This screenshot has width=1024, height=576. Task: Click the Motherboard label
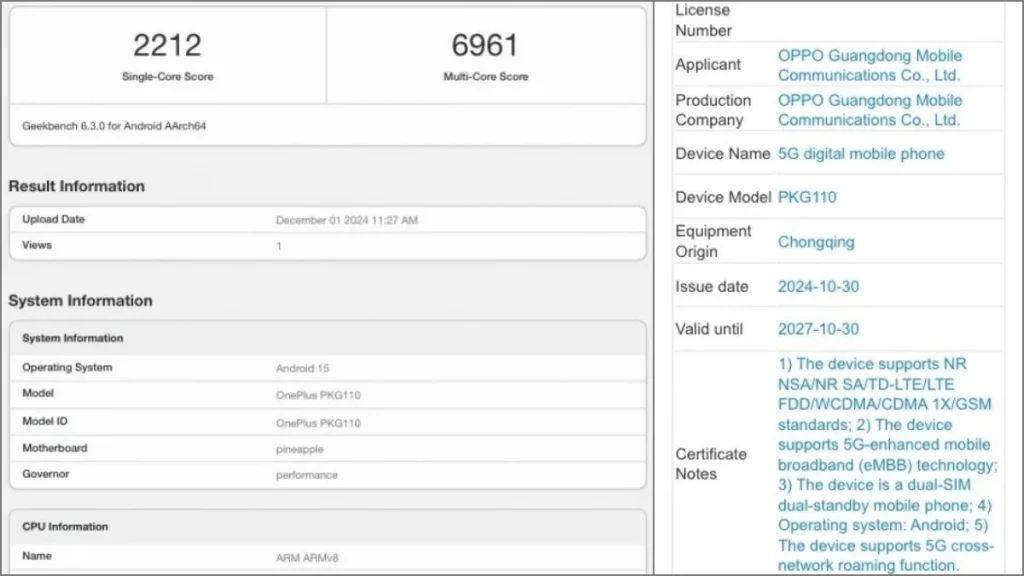point(54,448)
